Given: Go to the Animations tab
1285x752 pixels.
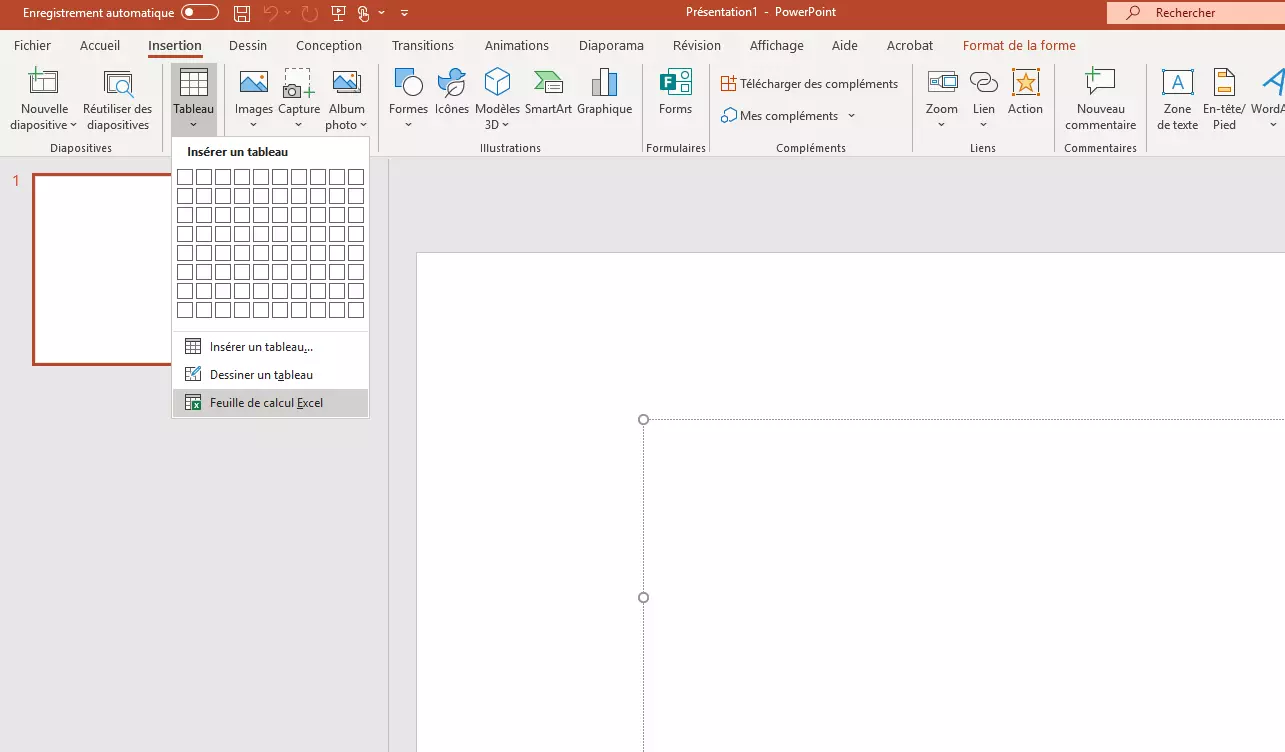Looking at the screenshot, I should (517, 45).
